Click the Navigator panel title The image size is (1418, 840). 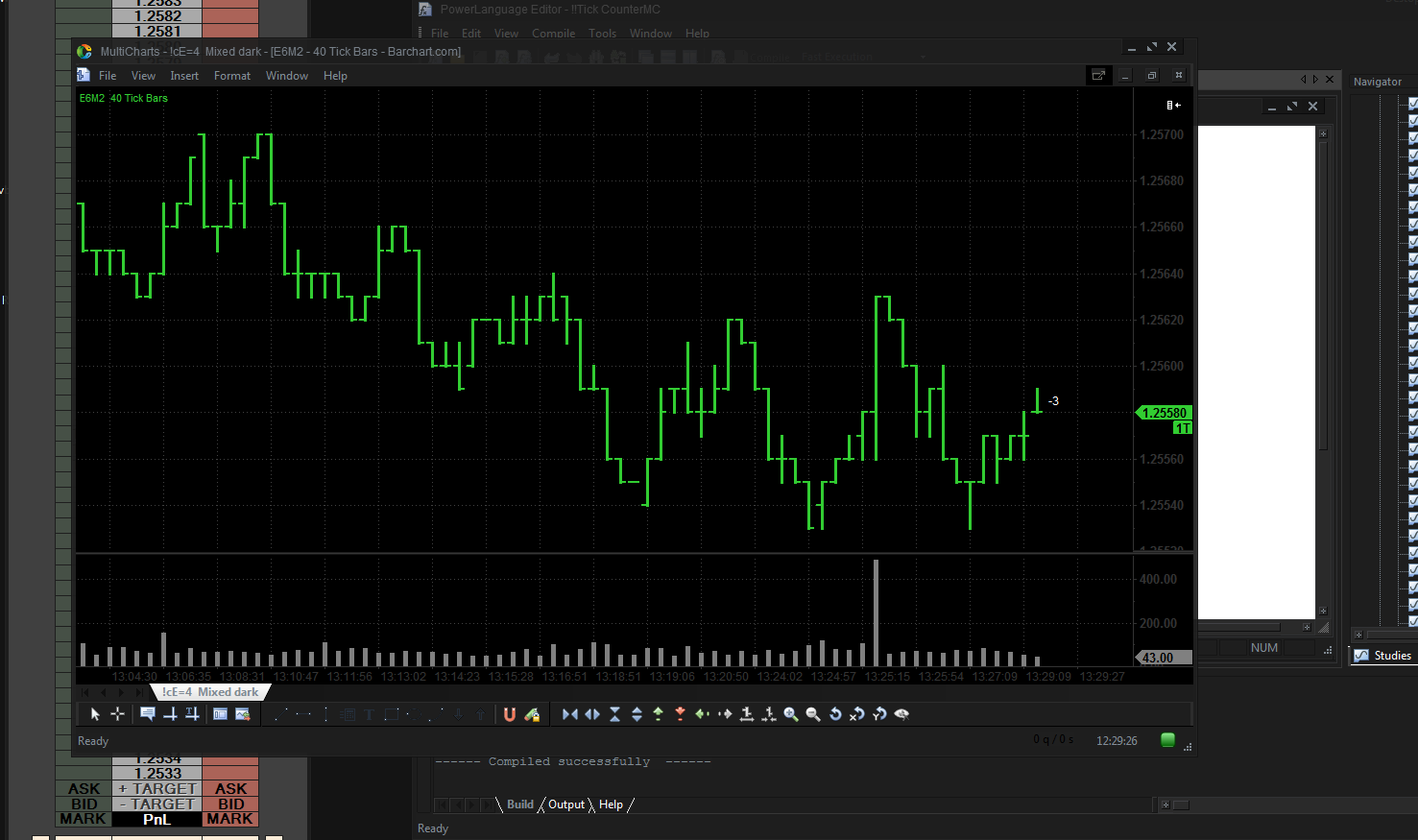pyautogui.click(x=1378, y=83)
